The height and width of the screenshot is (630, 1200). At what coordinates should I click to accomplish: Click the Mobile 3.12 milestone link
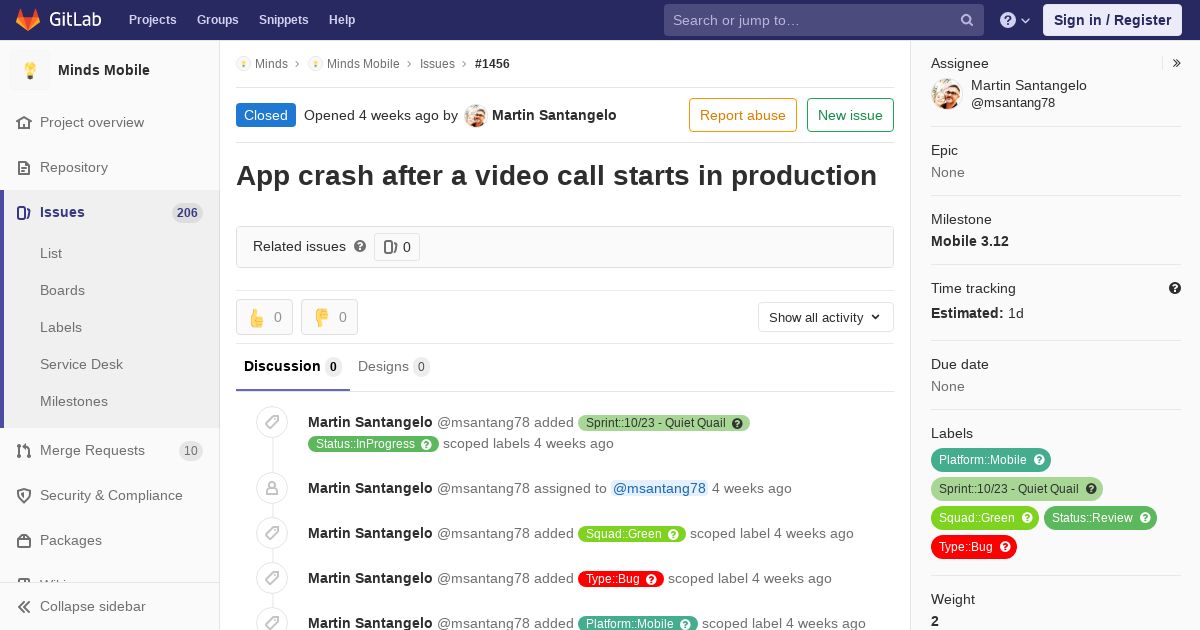click(x=970, y=241)
